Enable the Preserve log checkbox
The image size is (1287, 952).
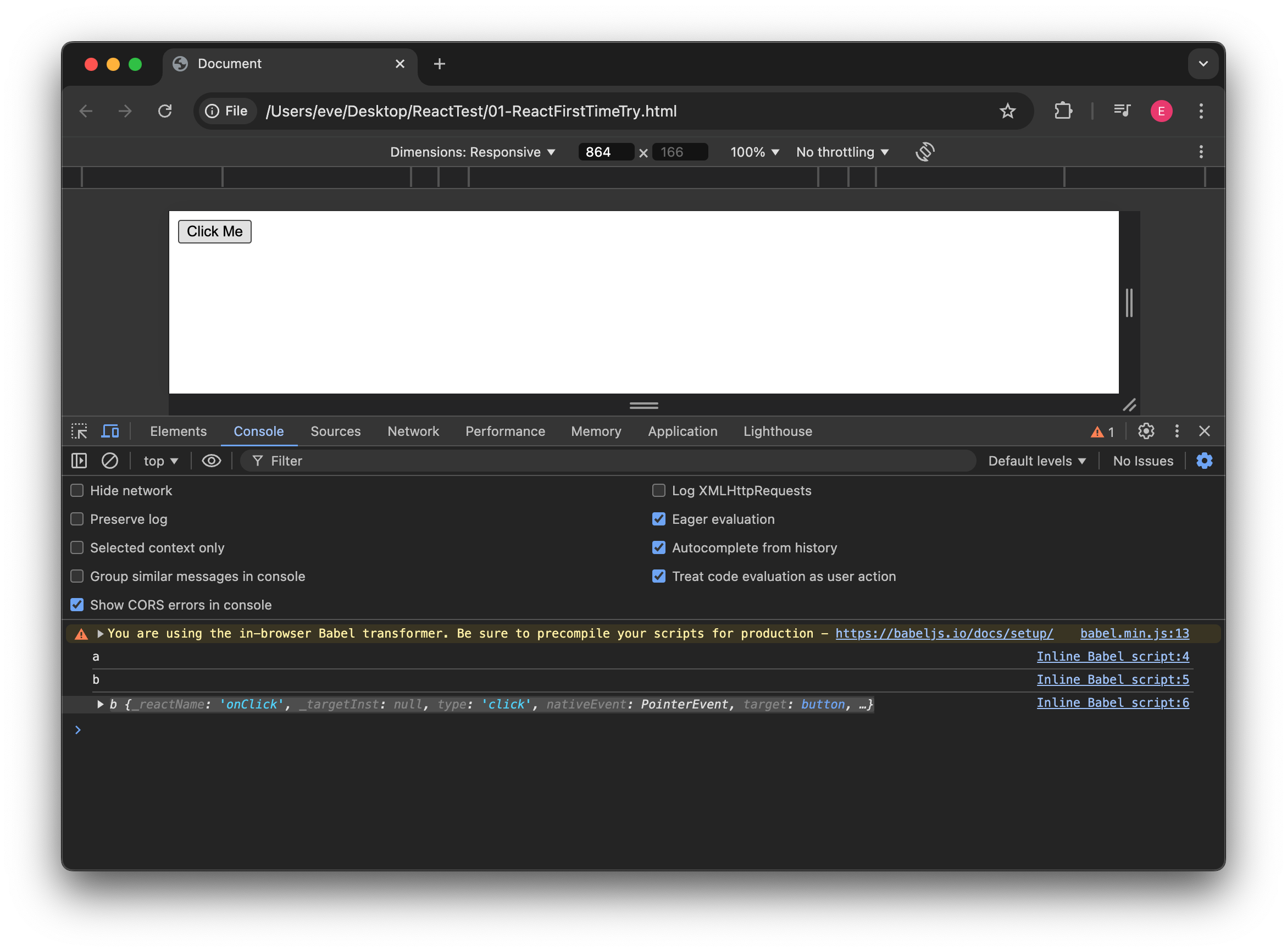(77, 519)
